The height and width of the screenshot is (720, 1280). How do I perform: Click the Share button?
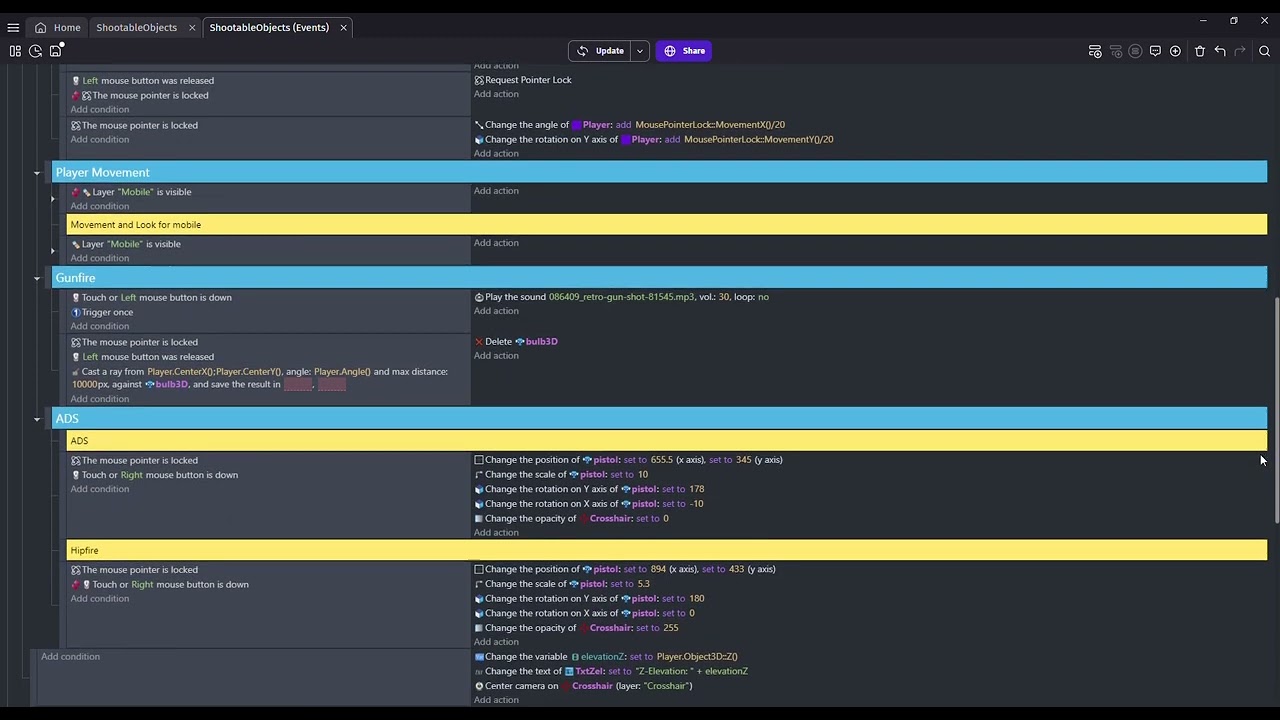(x=684, y=51)
